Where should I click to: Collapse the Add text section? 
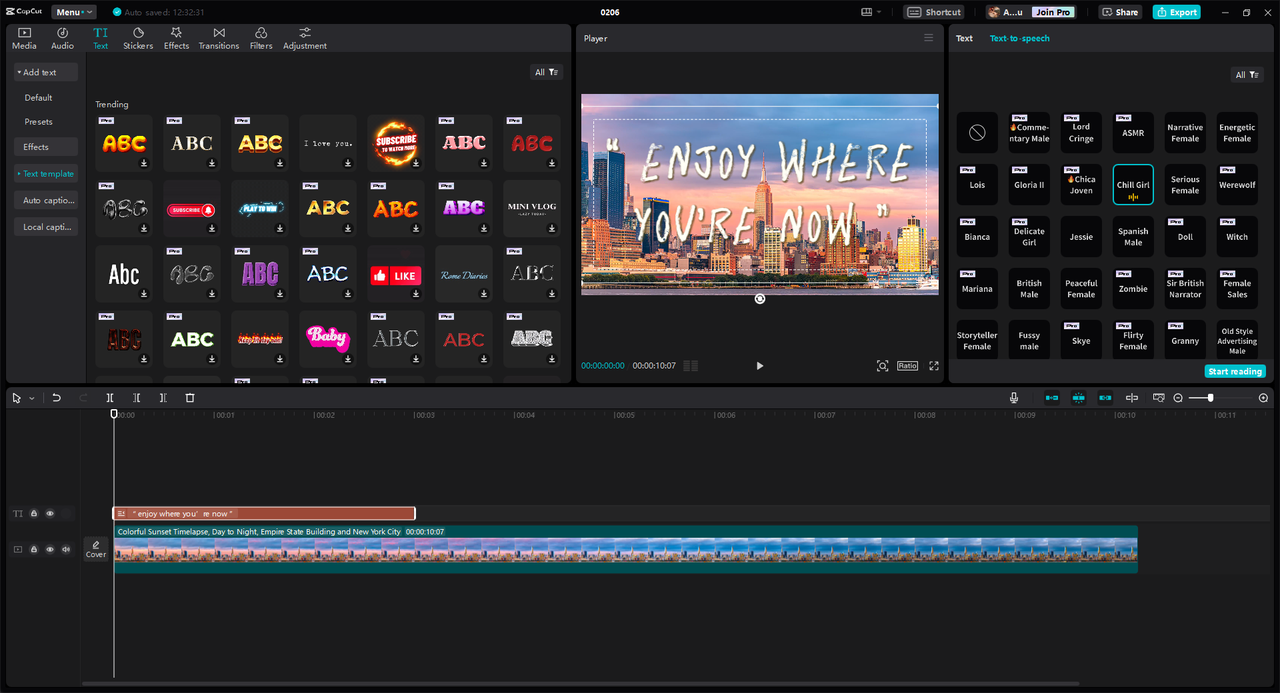point(46,72)
